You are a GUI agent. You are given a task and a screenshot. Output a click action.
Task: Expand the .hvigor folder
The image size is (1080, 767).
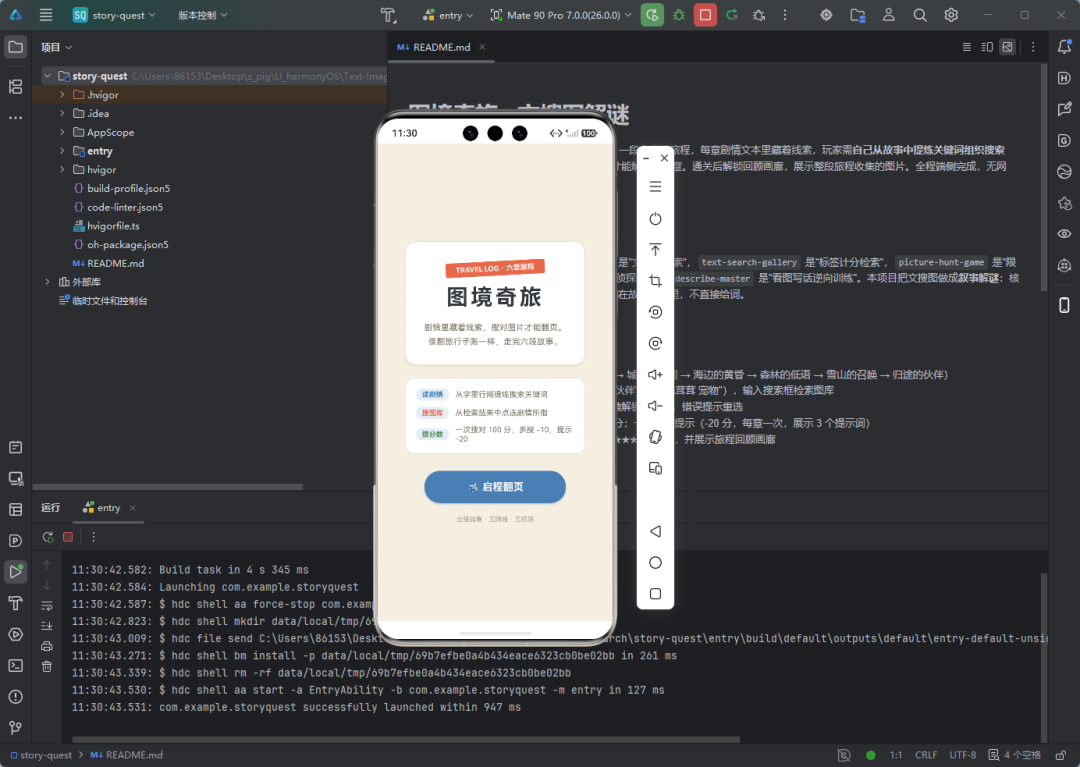point(62,94)
